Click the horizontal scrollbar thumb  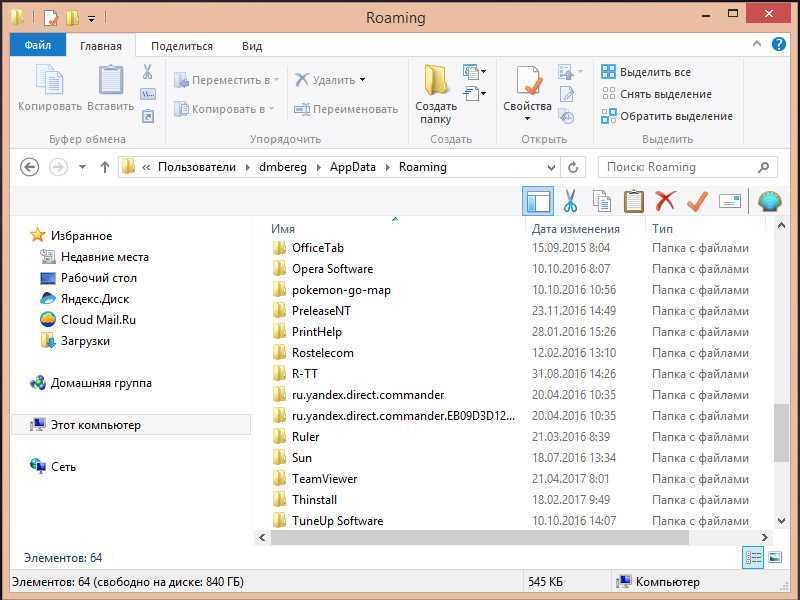pos(480,537)
